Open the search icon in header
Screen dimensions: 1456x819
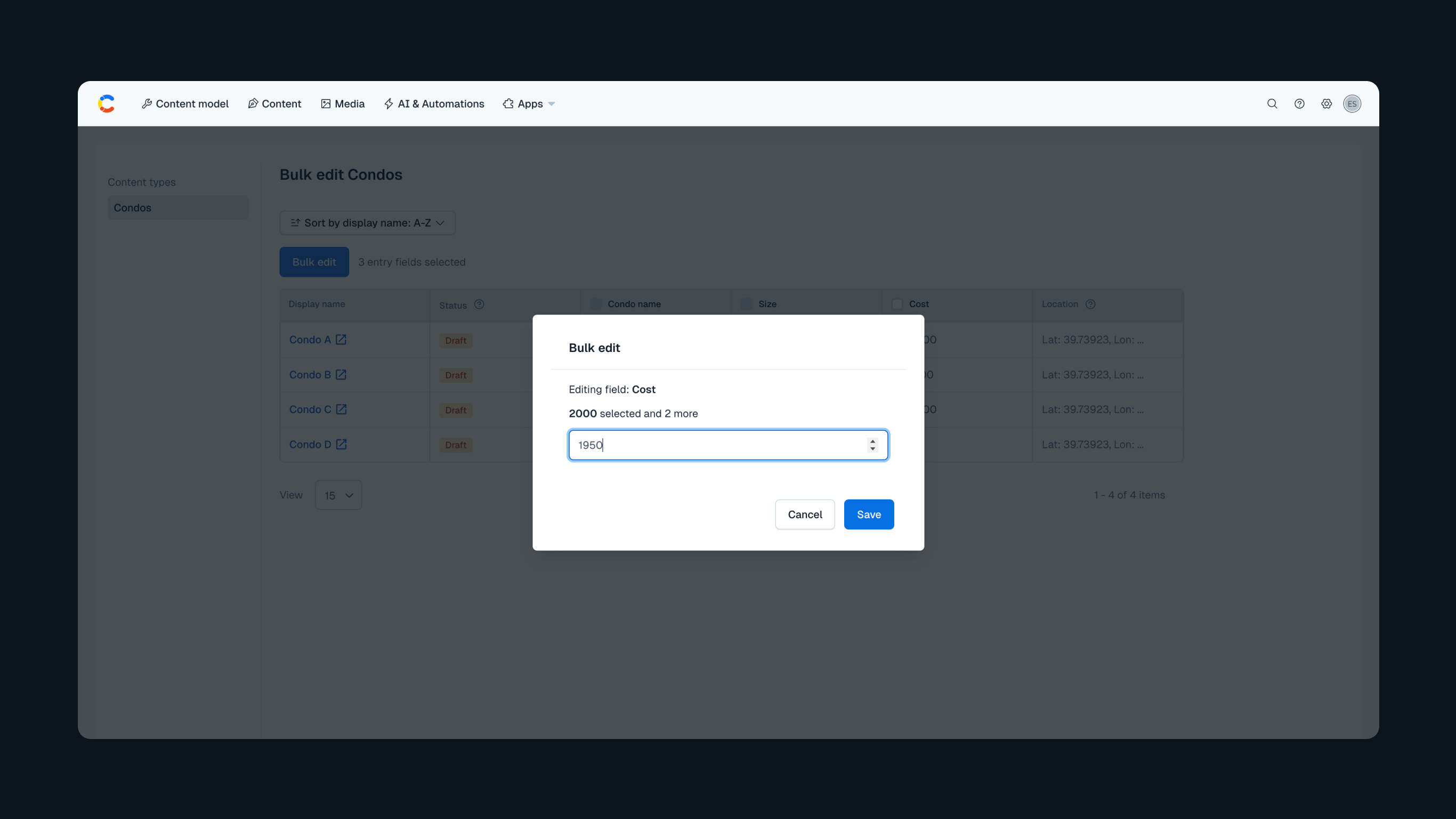[x=1272, y=103]
